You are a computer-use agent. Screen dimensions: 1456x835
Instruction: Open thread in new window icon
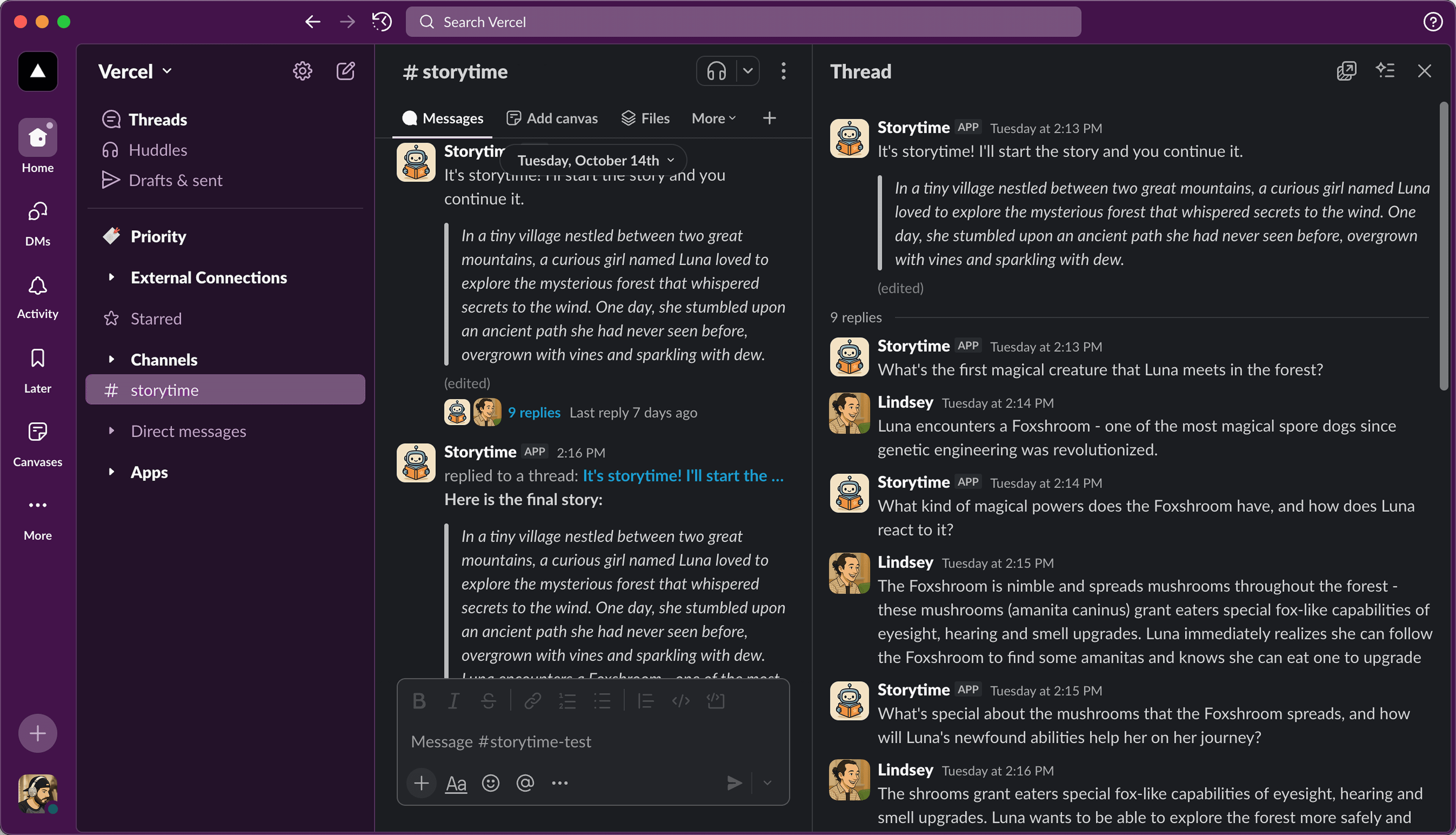click(x=1346, y=71)
